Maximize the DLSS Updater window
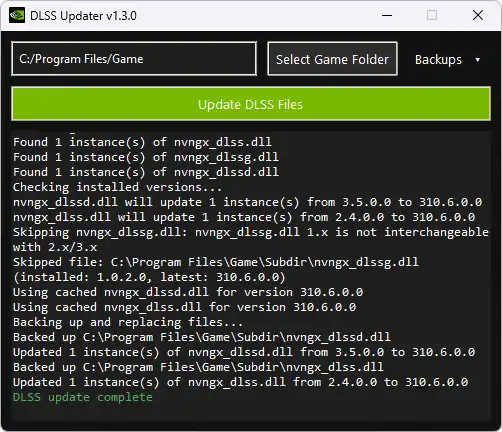This screenshot has width=502, height=432. click(x=432, y=15)
